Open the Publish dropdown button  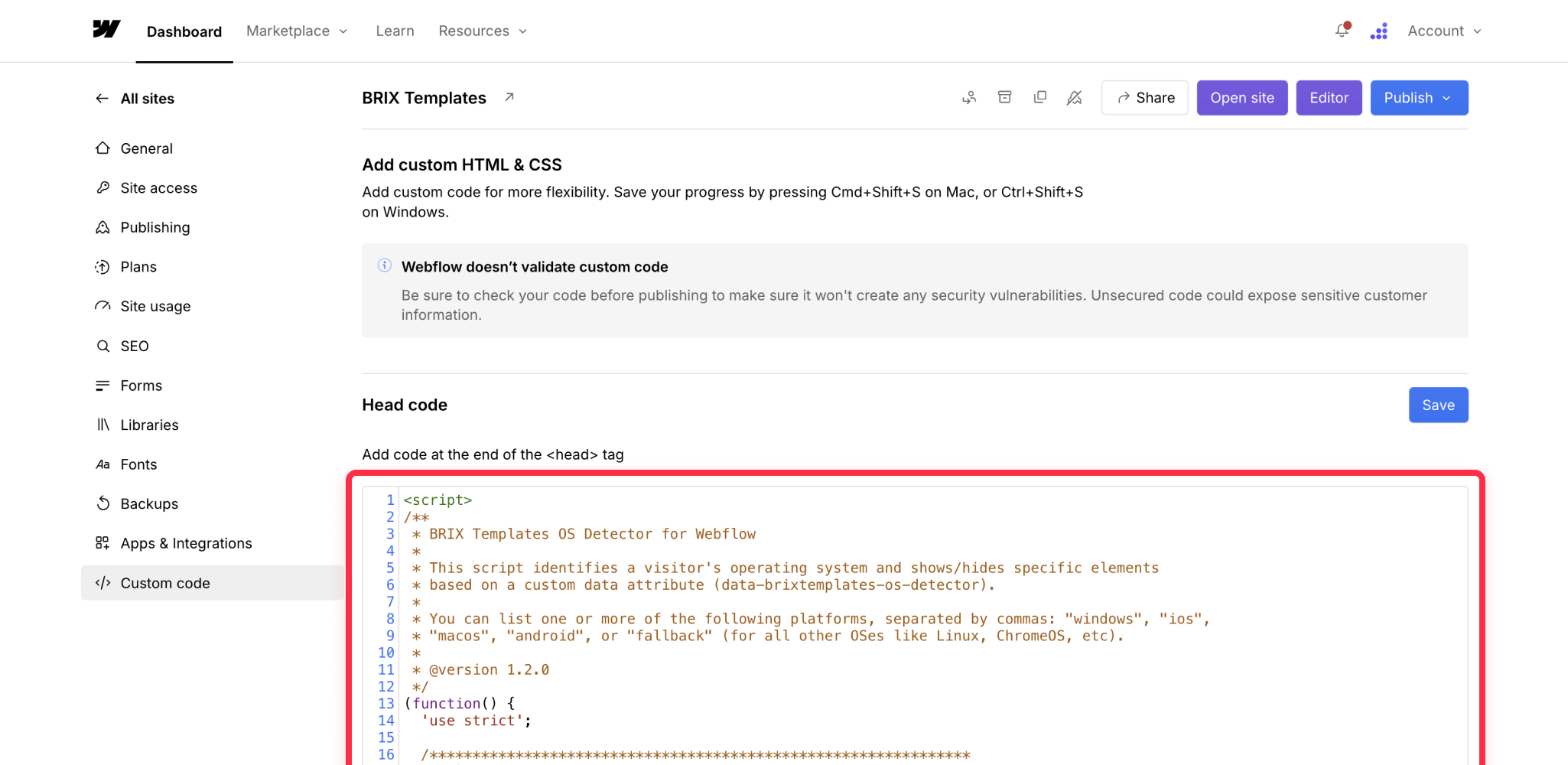(x=1419, y=98)
